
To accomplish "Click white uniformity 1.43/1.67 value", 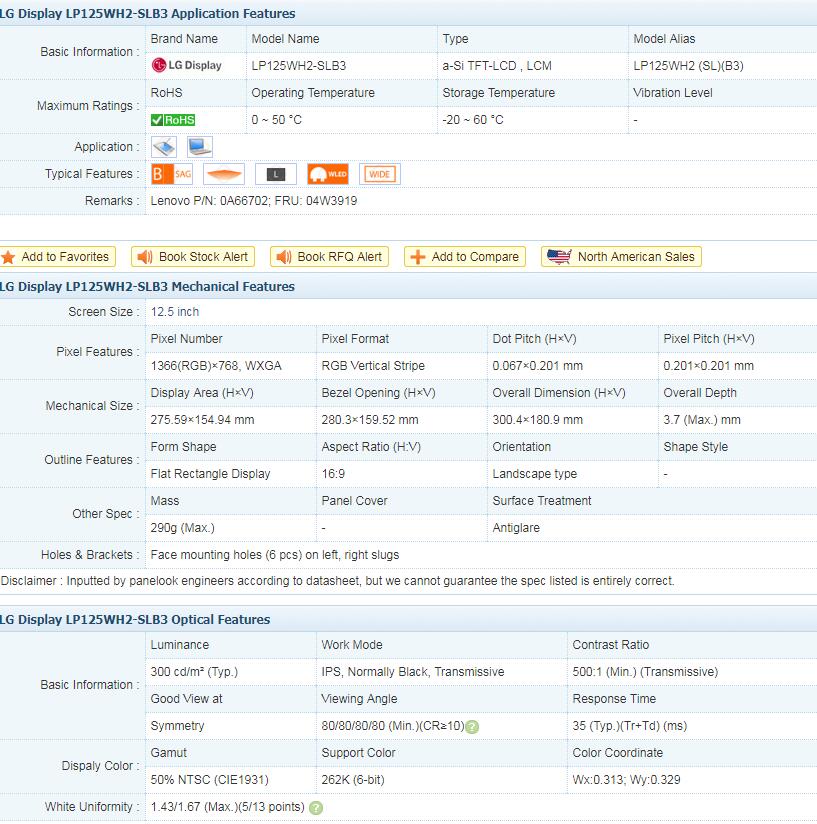I will point(227,807).
